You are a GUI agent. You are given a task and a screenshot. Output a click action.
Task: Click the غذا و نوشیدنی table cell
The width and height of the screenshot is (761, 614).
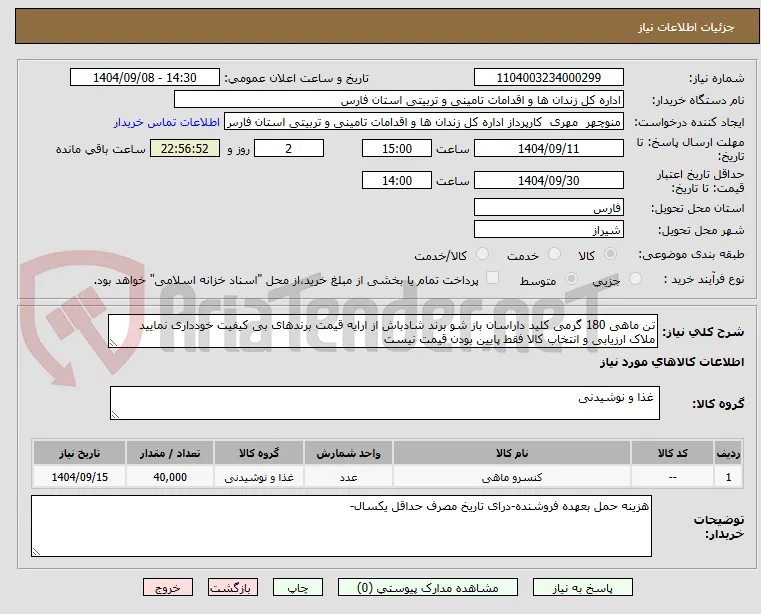[259, 477]
